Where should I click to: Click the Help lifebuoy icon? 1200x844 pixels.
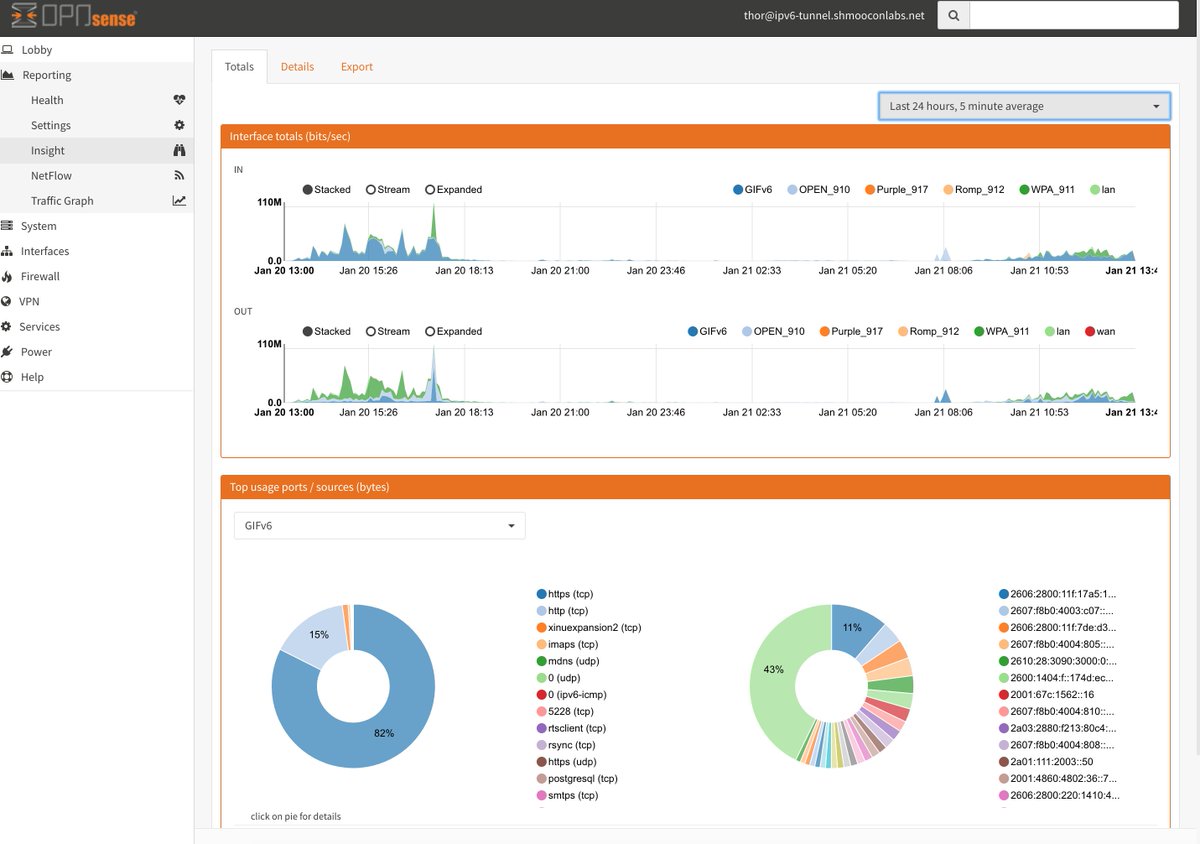(x=7, y=377)
